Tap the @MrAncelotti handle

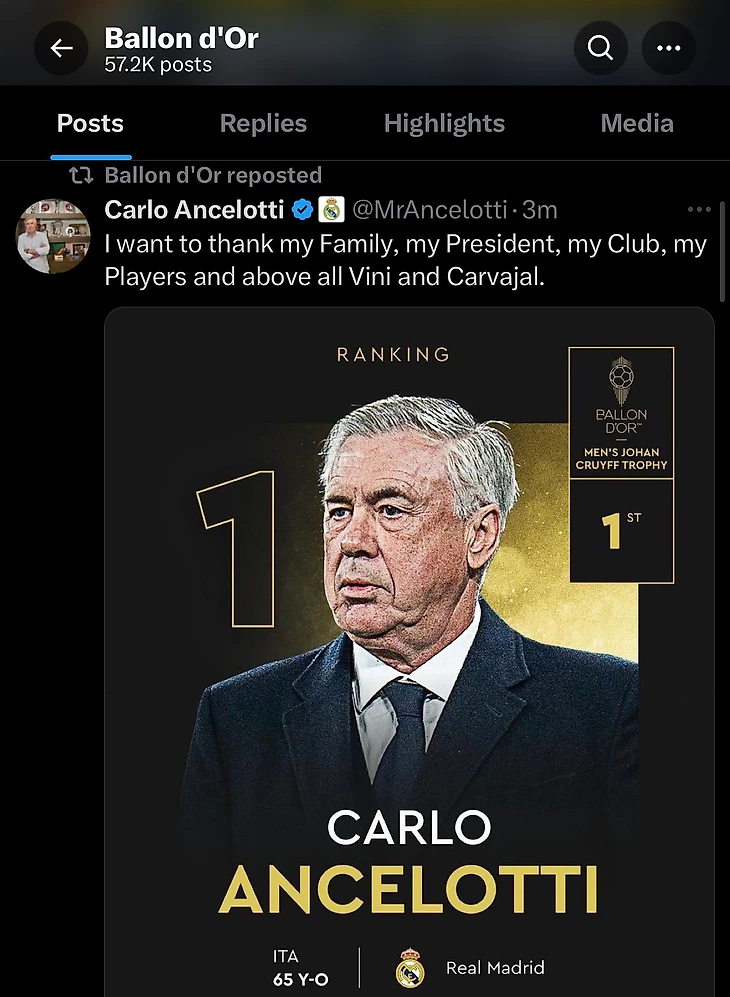[428, 210]
